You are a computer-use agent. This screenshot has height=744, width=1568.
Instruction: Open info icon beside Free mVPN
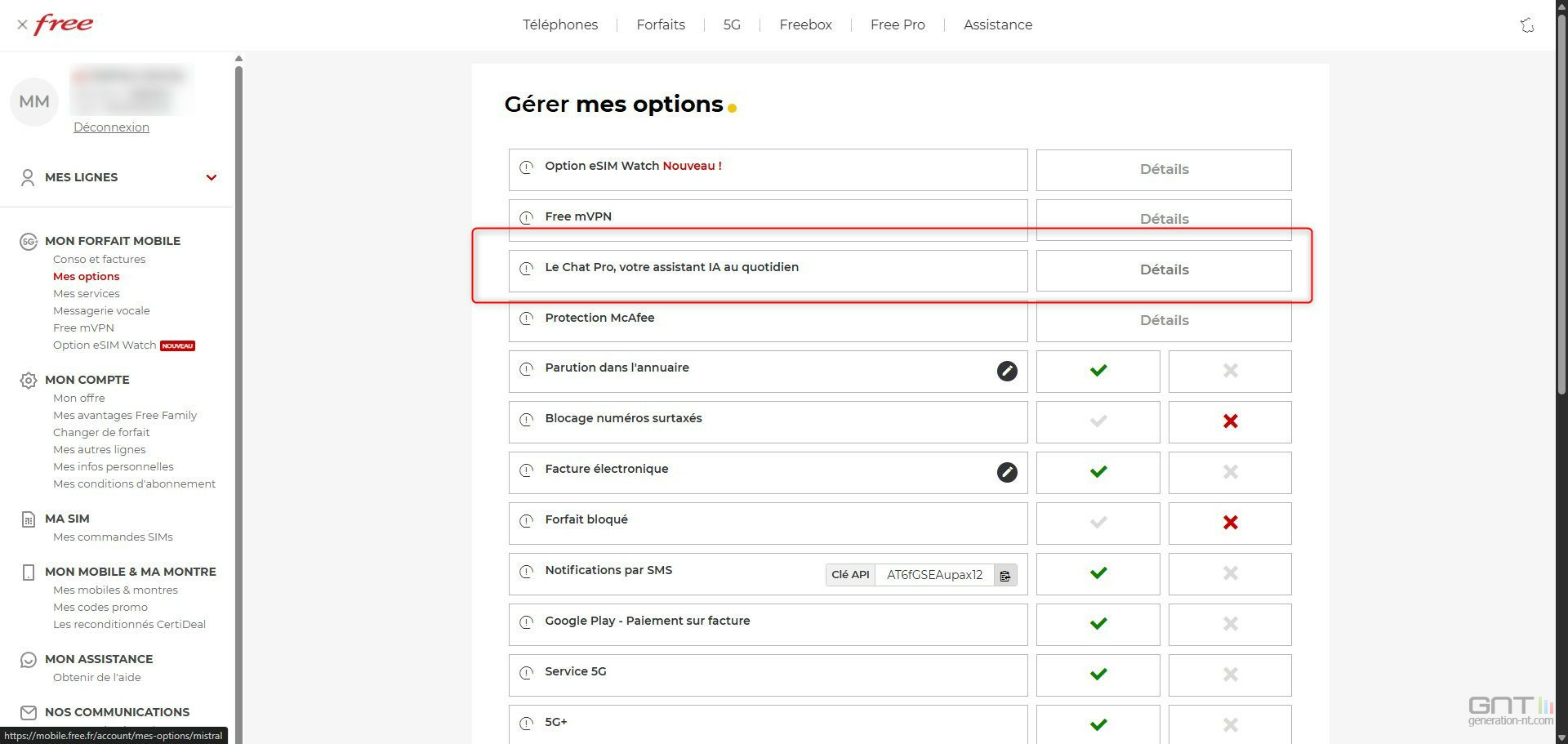click(527, 217)
